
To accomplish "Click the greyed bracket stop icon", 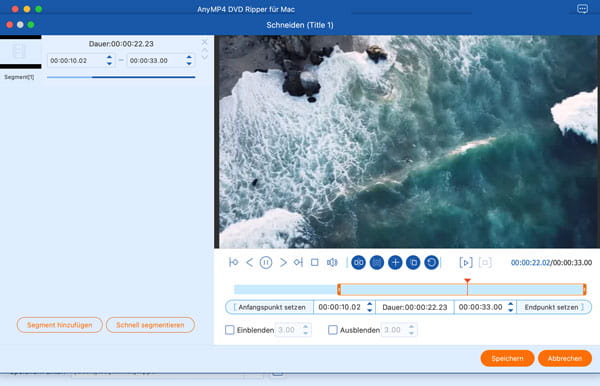I will (x=485, y=262).
